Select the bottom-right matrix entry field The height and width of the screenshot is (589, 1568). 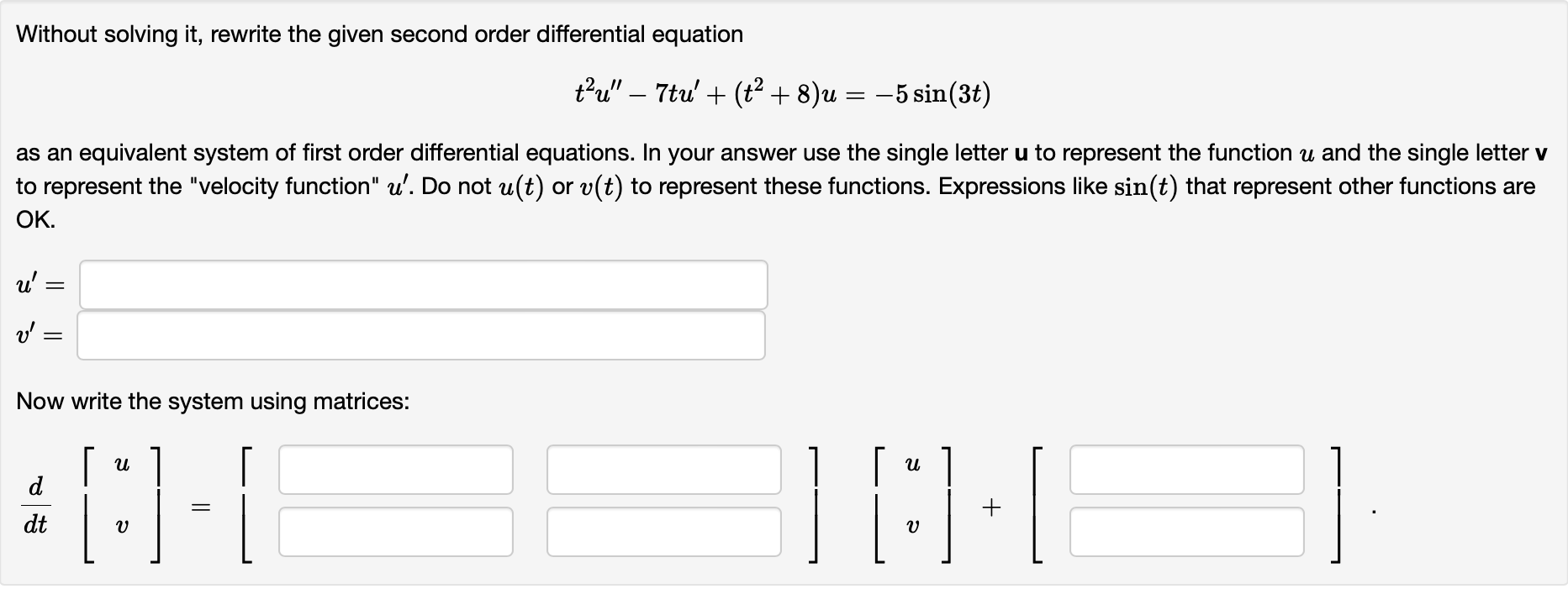tap(663, 530)
